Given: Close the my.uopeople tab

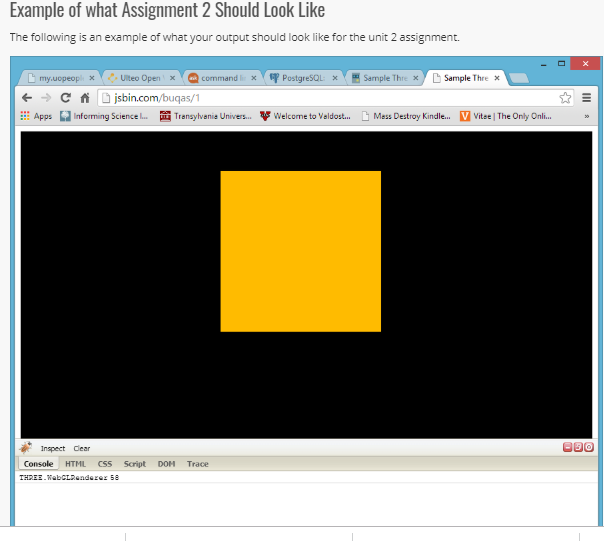Looking at the screenshot, I should coord(92,78).
